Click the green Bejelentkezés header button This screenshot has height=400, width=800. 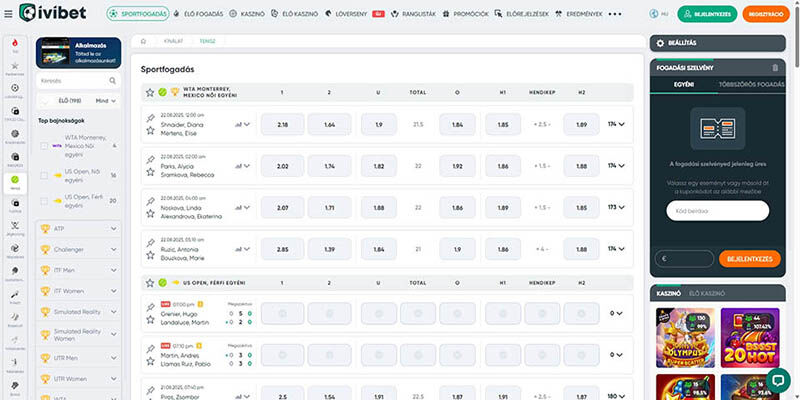707,14
